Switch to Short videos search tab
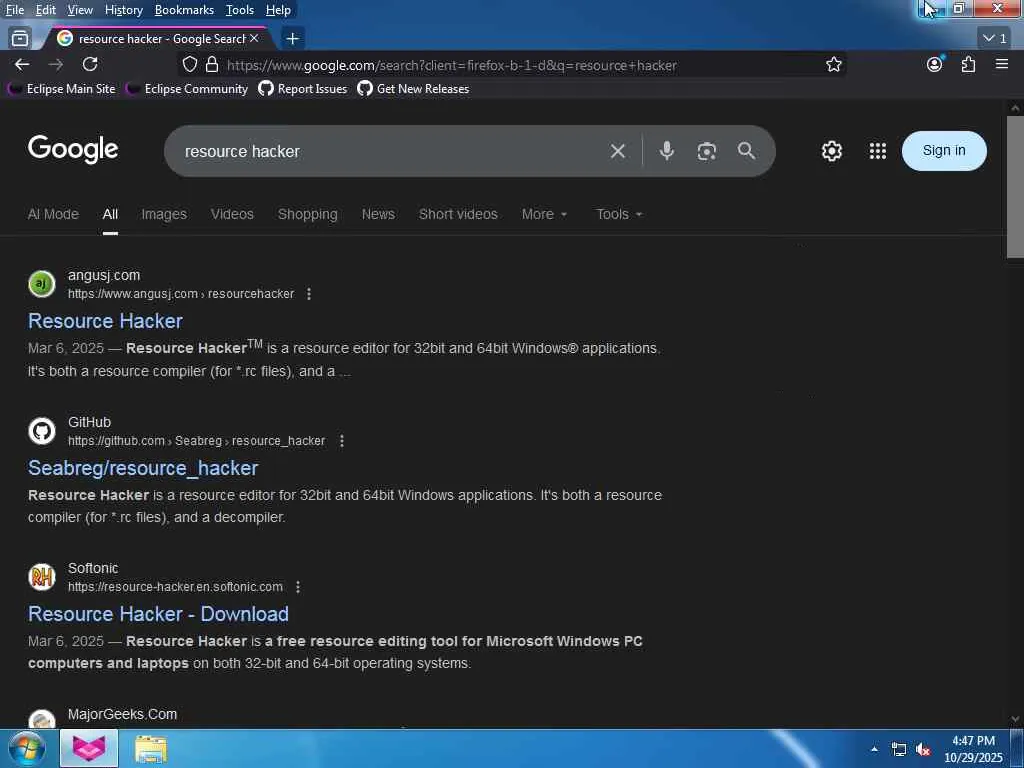This screenshot has height=768, width=1024. (458, 214)
